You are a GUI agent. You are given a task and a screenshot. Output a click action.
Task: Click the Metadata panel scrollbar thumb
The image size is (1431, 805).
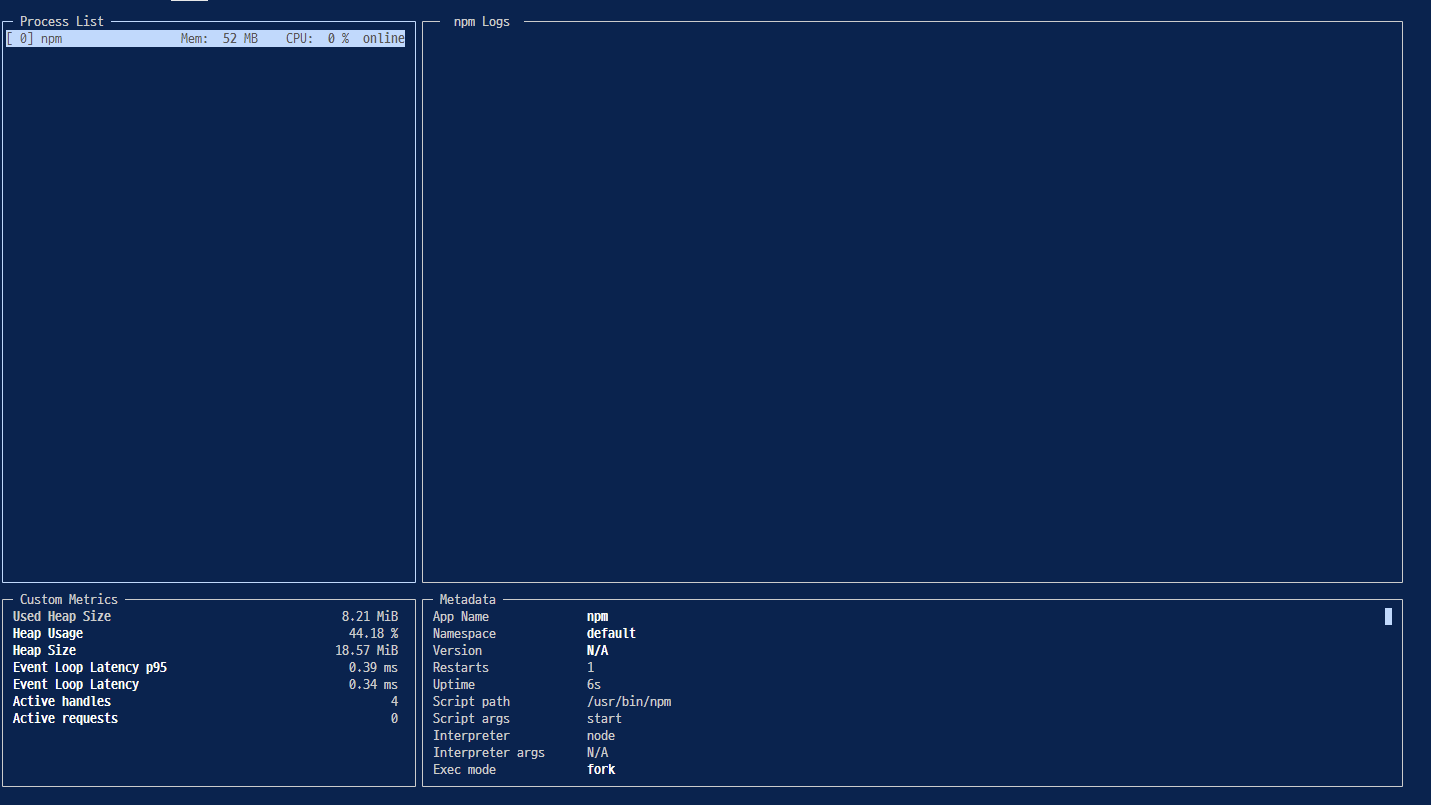tap(1388, 616)
